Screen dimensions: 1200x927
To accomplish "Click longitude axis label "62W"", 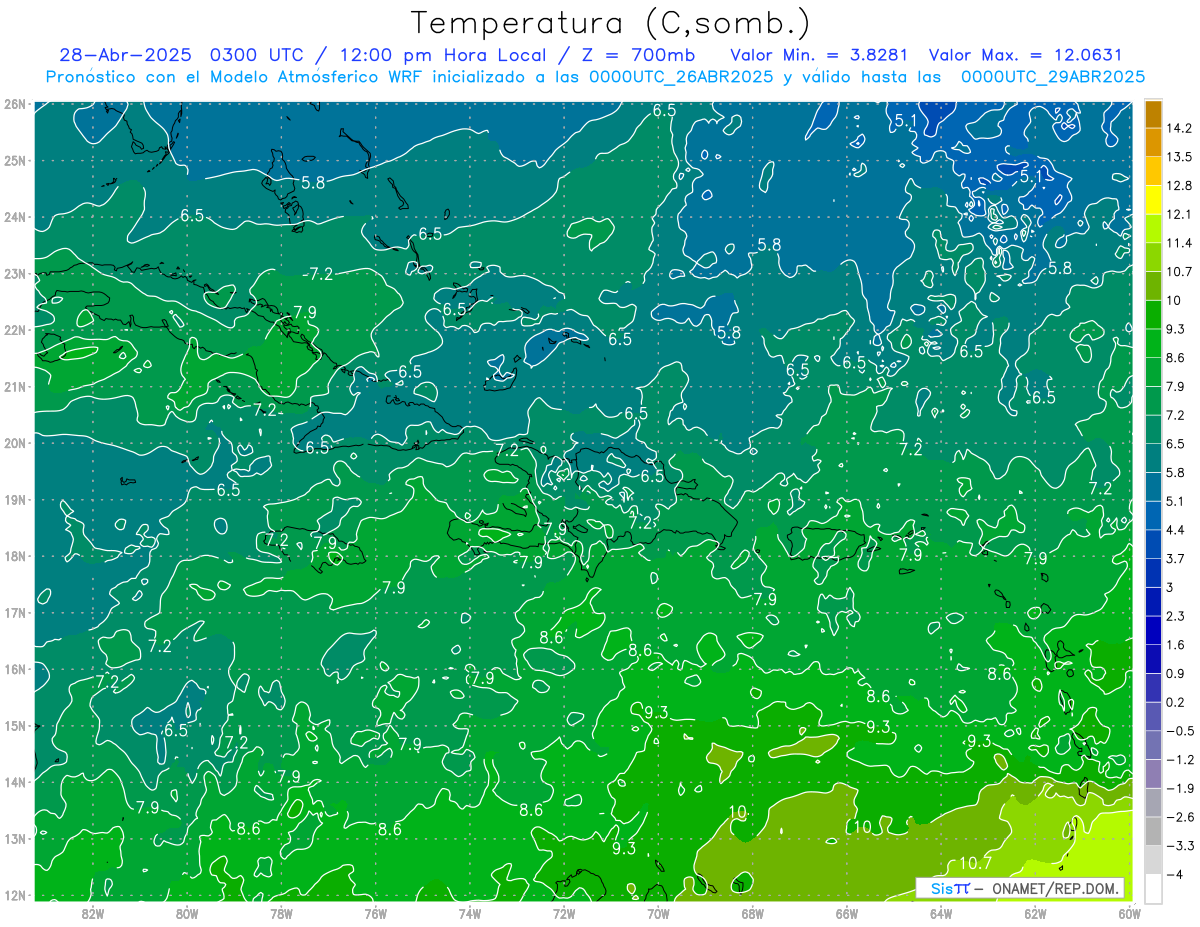I will pos(1035,912).
